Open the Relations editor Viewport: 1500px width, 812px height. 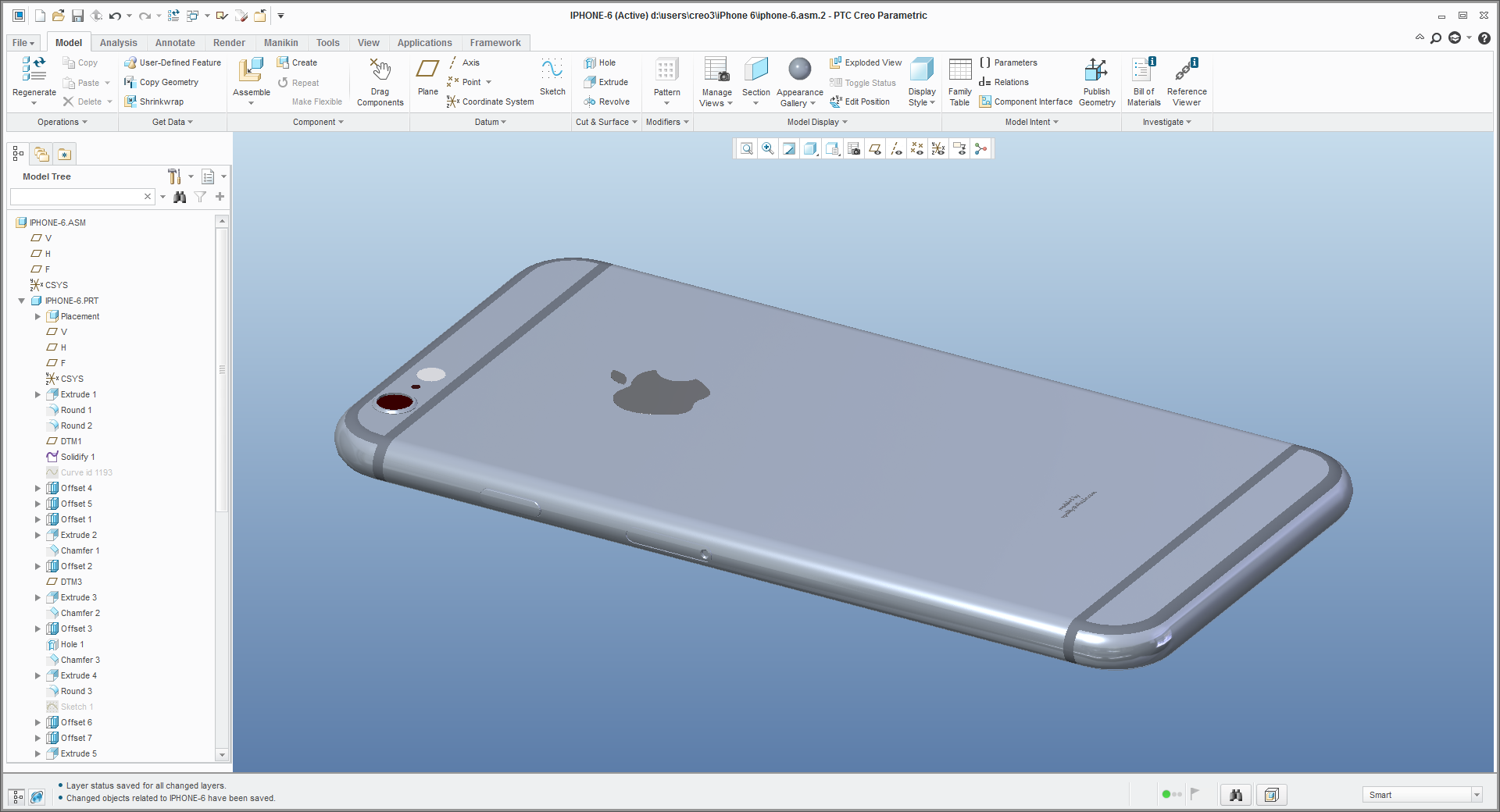click(x=1005, y=82)
